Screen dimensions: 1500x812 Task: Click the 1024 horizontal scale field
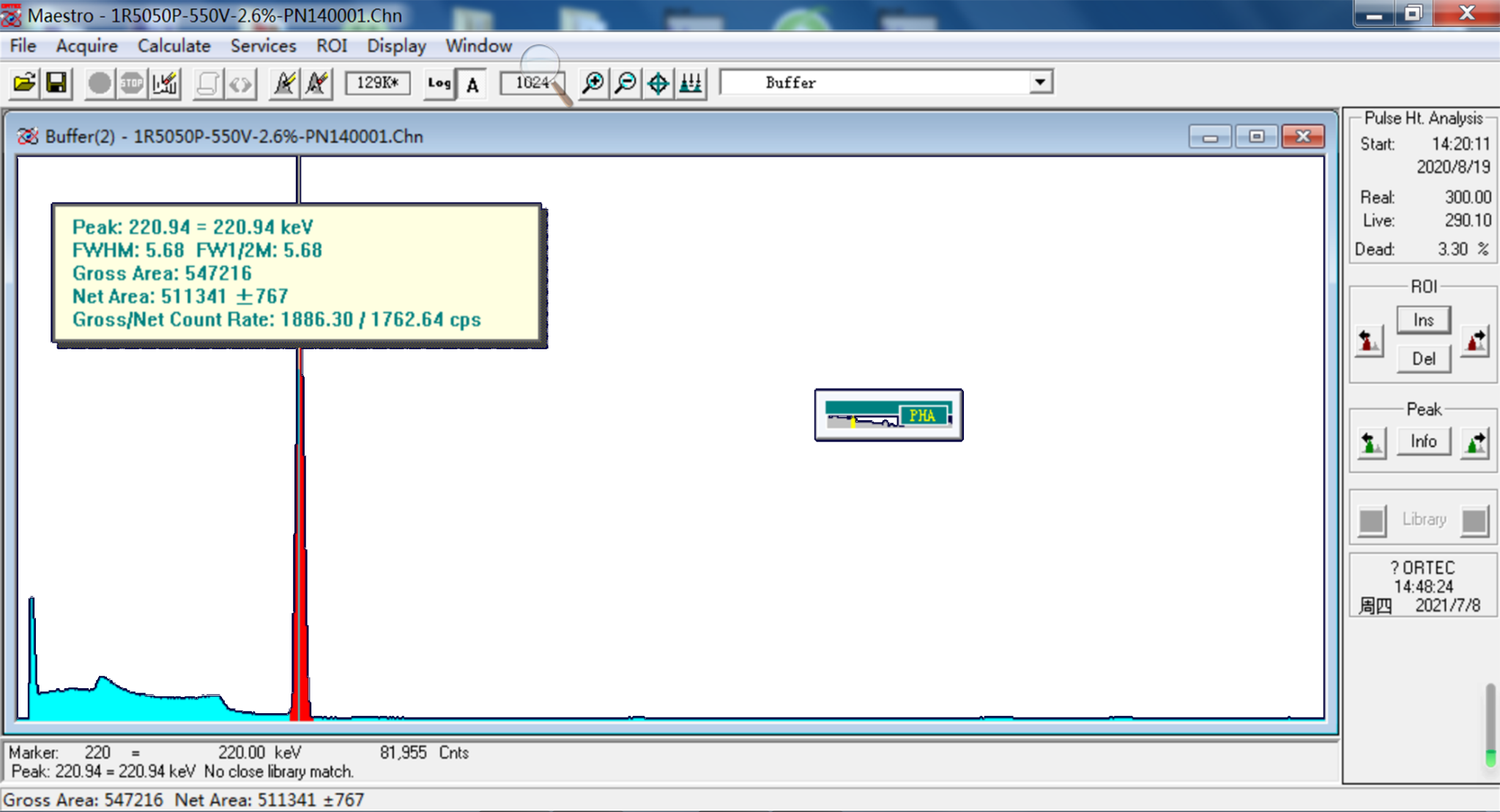532,83
